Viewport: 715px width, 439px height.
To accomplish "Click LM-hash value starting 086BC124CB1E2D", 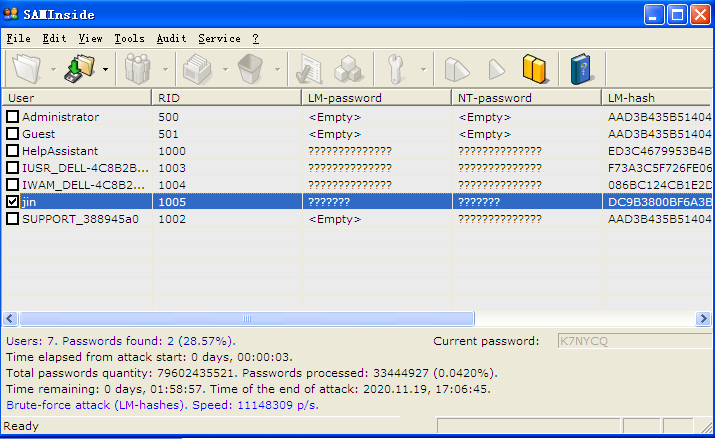I will 659,185.
